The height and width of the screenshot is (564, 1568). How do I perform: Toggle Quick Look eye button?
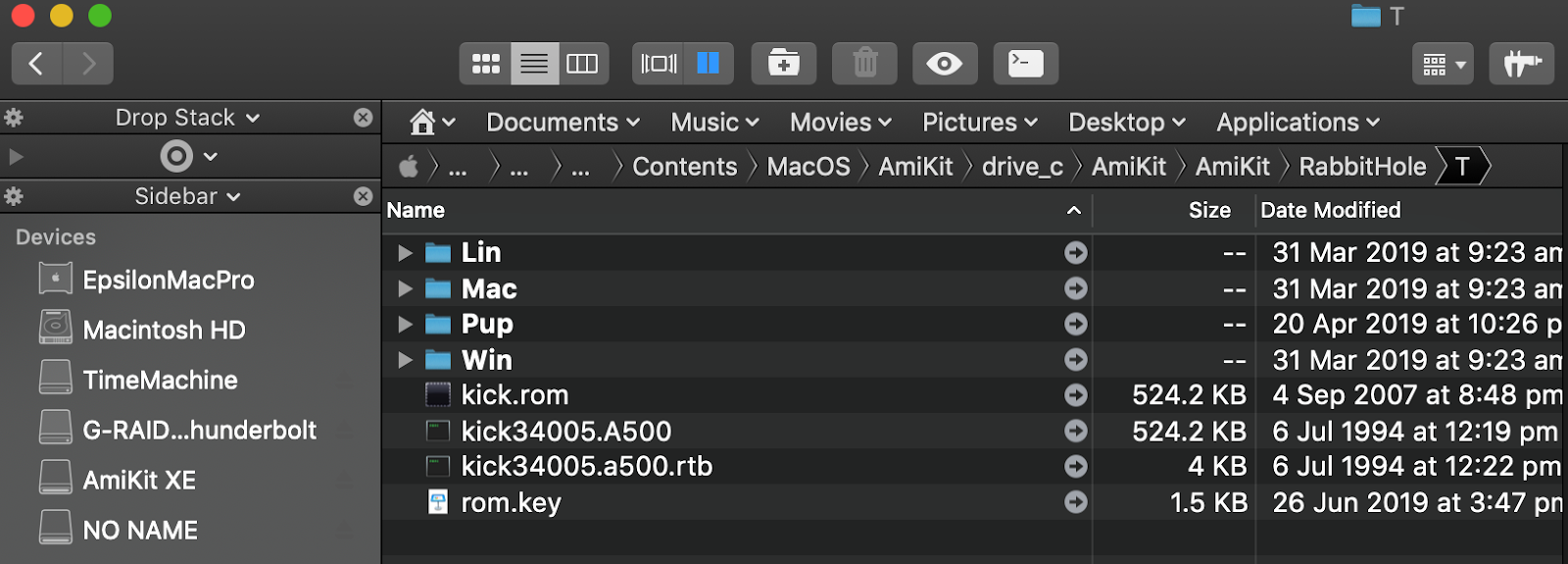click(x=945, y=64)
